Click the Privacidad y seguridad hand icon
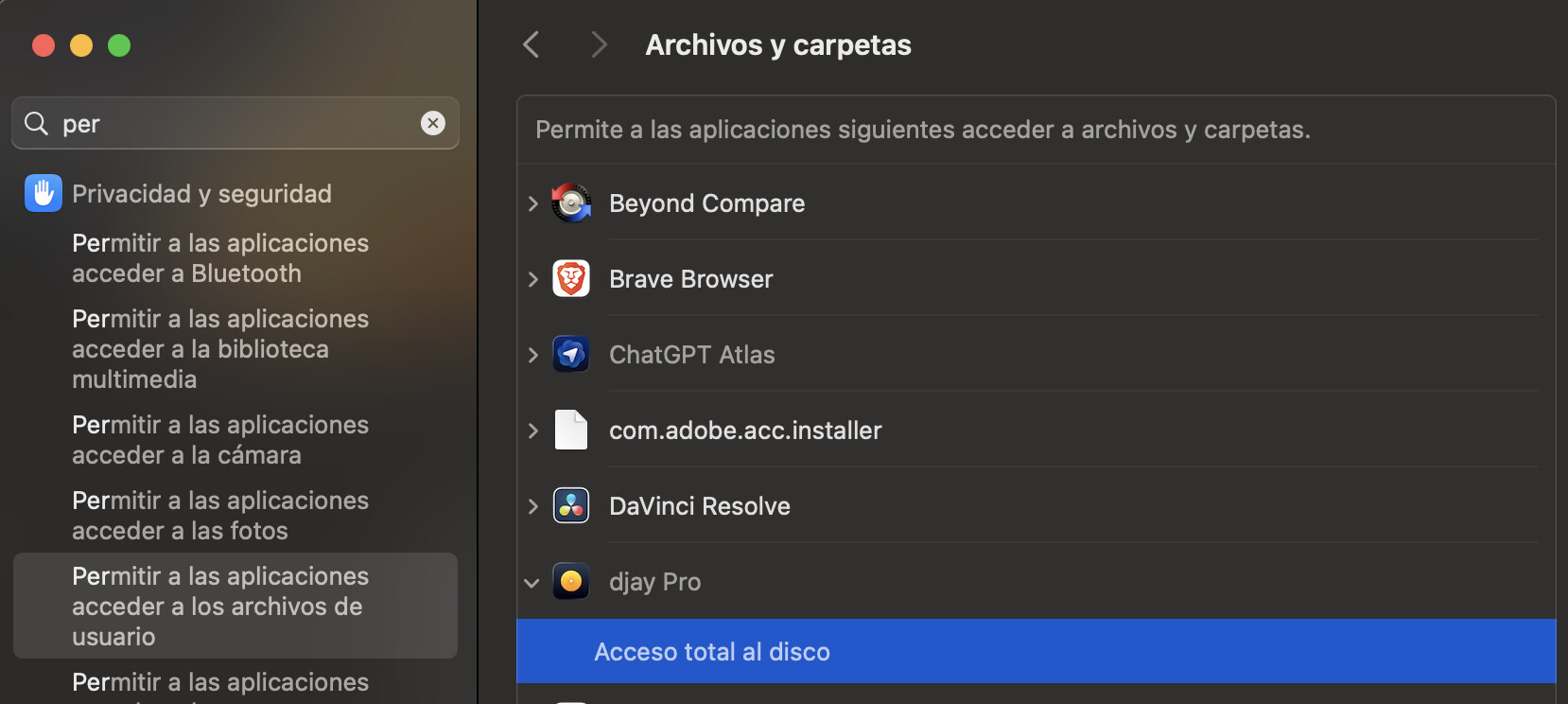Screen dimensions: 1568x704 [44, 193]
